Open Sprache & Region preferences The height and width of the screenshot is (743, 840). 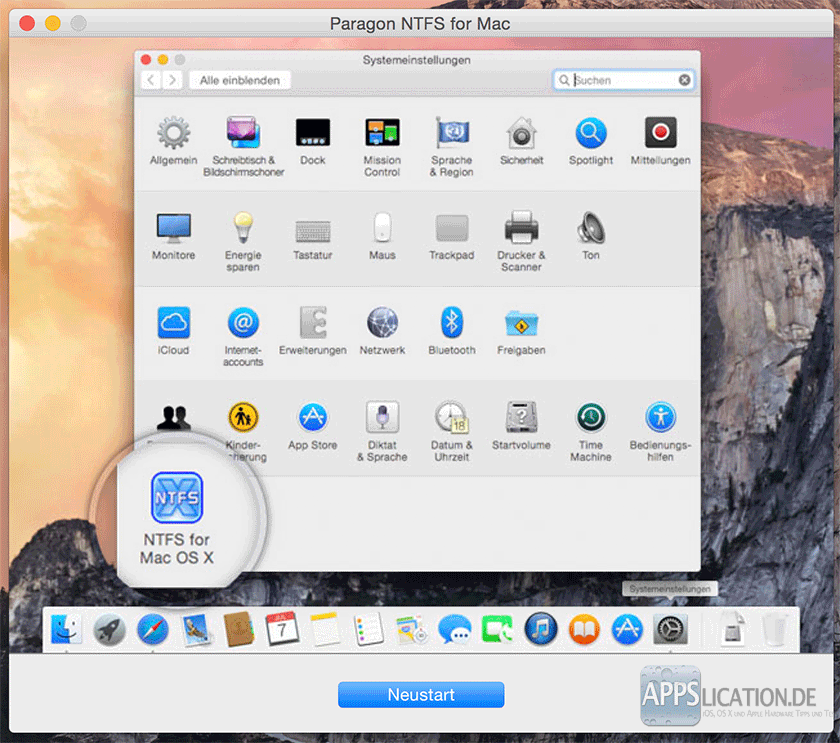click(x=452, y=146)
